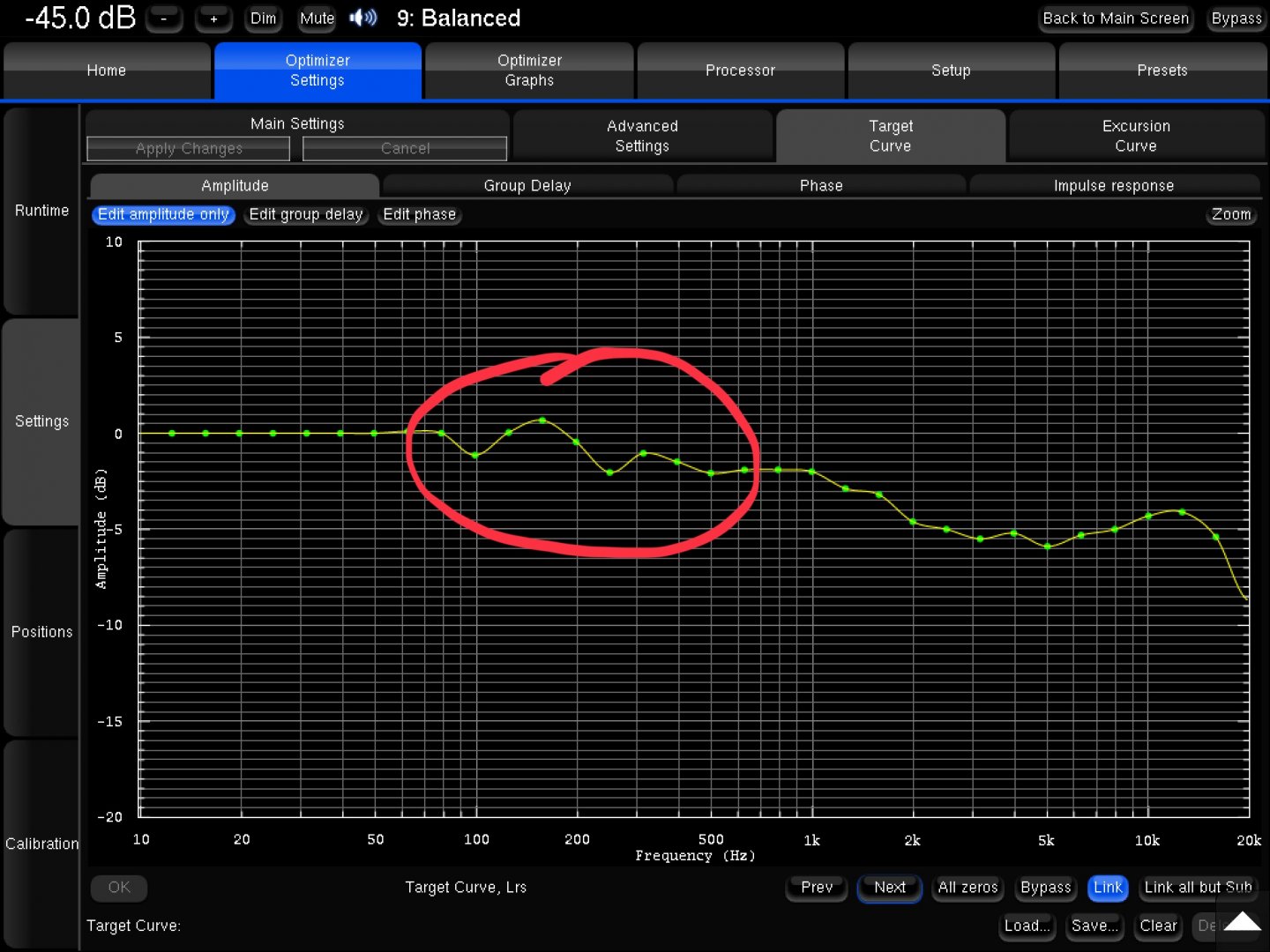Open the Excursion Curve tab

(x=1136, y=137)
